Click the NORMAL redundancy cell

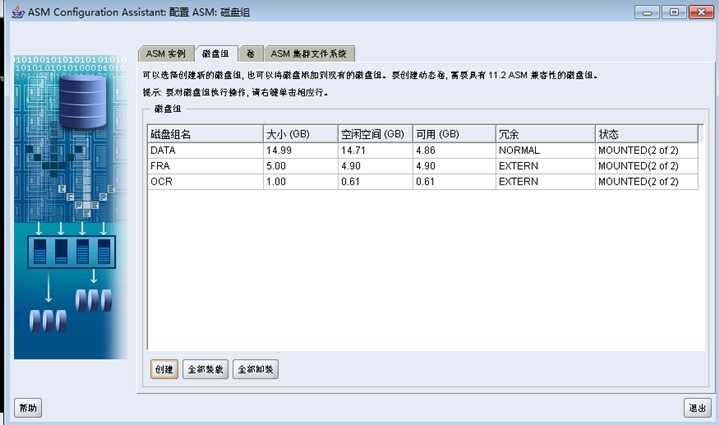coord(545,150)
